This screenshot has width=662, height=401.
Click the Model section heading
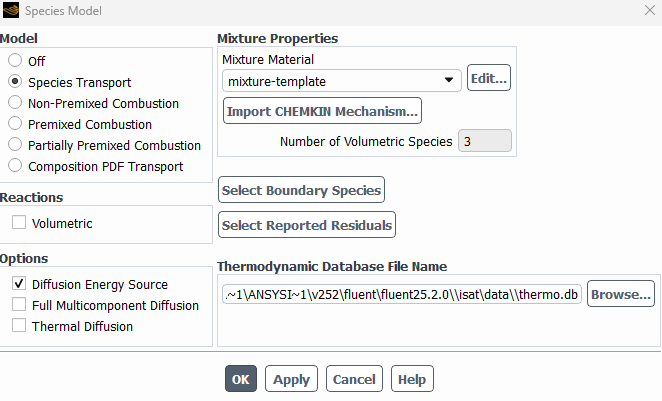[x=19, y=38]
